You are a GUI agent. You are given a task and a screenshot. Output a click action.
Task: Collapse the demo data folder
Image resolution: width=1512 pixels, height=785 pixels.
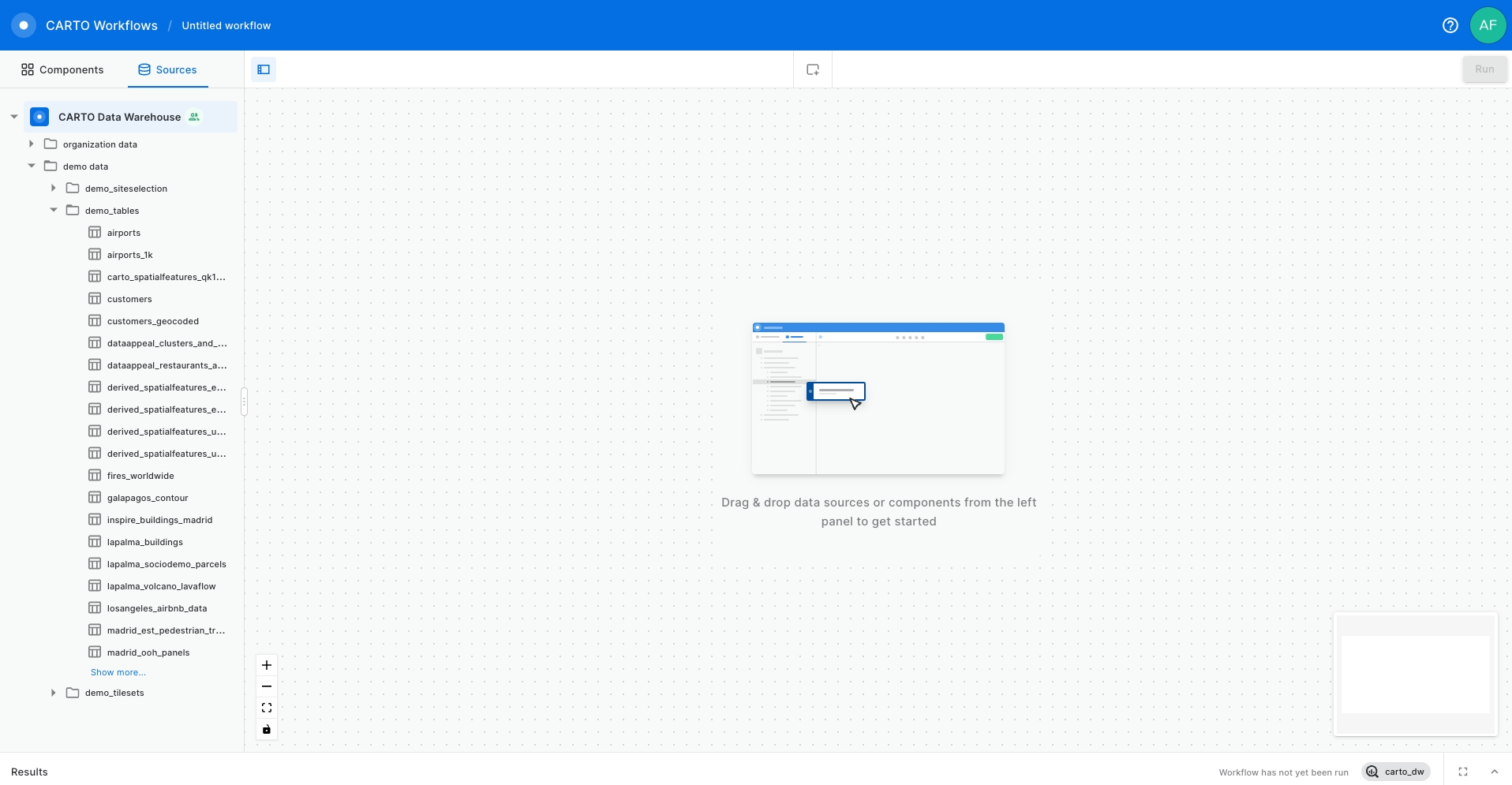(32, 166)
